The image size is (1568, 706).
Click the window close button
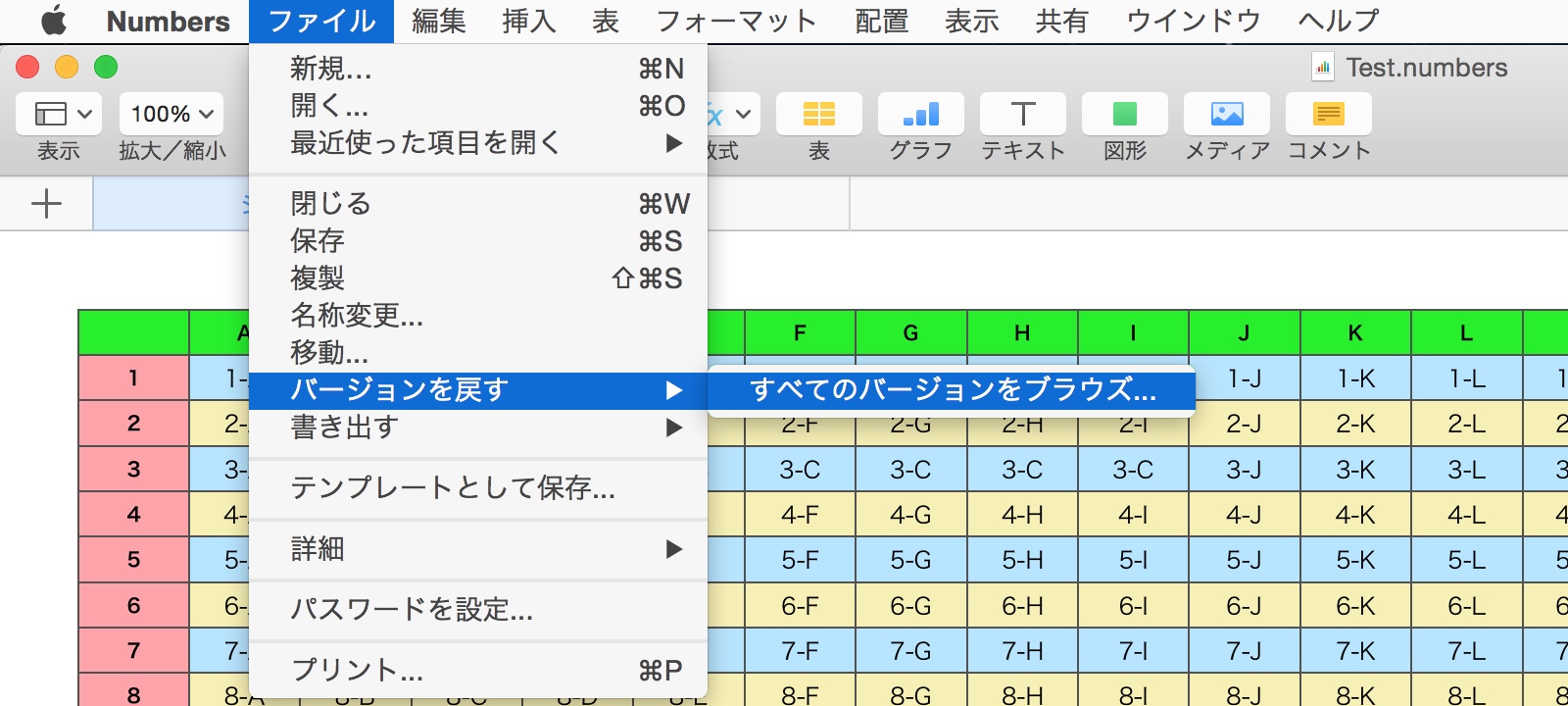coord(27,67)
